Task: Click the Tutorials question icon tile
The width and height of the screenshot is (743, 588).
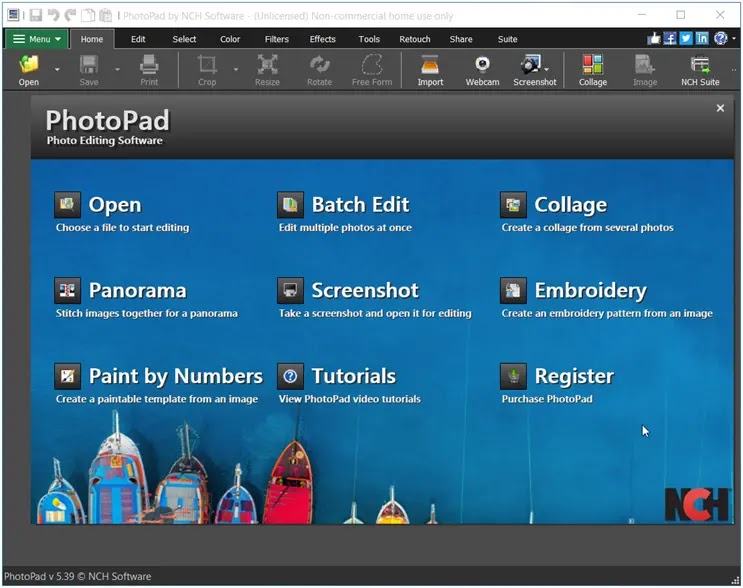Action: pyautogui.click(x=290, y=376)
